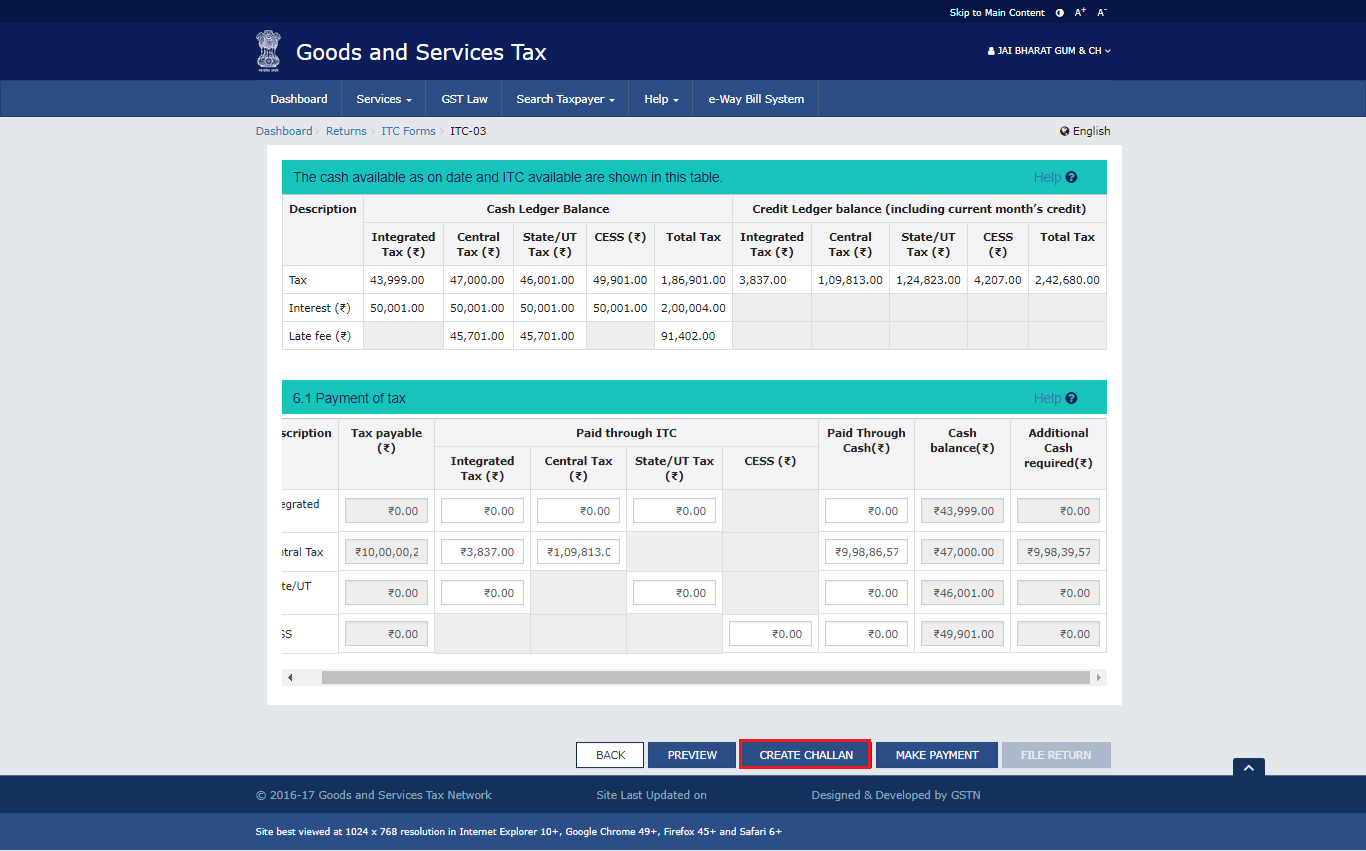
Task: Click the left arrow of horizontal scrollbar
Action: pyautogui.click(x=290, y=678)
